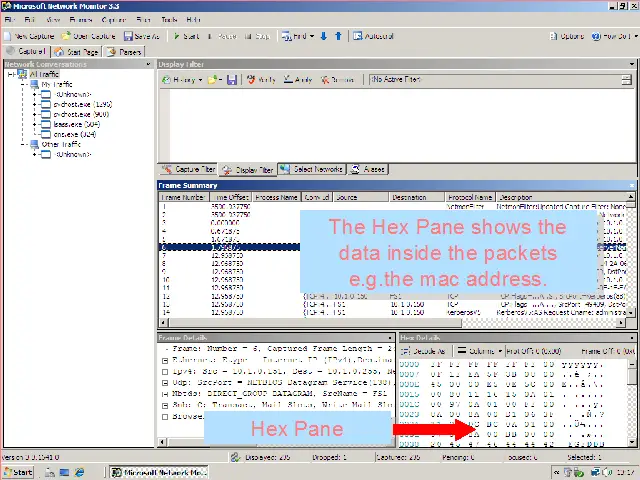
Task: Sort by the Process Name column header
Action: [276, 197]
